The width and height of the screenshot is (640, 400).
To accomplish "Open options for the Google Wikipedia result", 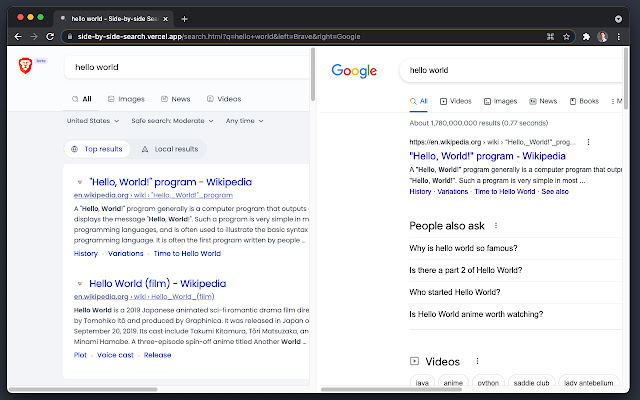I will 588,142.
